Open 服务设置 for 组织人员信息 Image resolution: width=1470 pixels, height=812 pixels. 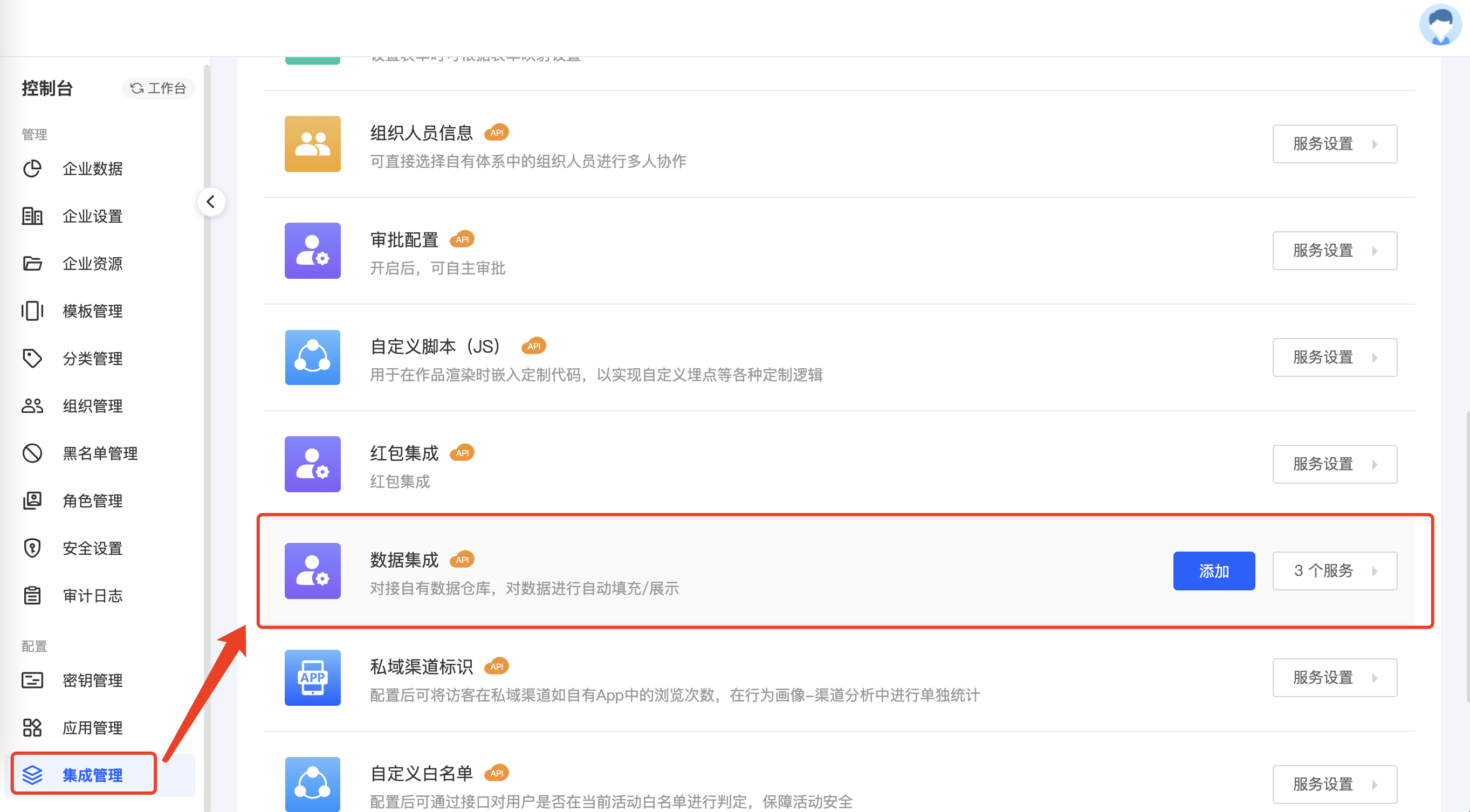[x=1335, y=144]
